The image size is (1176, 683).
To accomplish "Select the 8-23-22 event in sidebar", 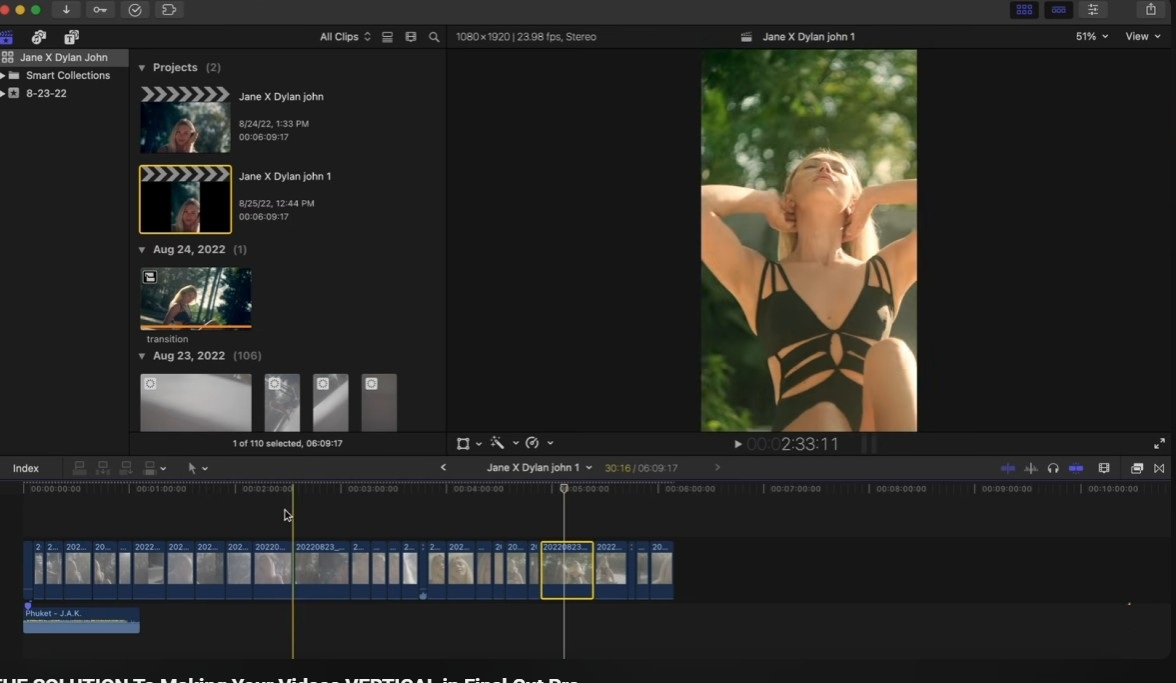I will pyautogui.click(x=46, y=93).
